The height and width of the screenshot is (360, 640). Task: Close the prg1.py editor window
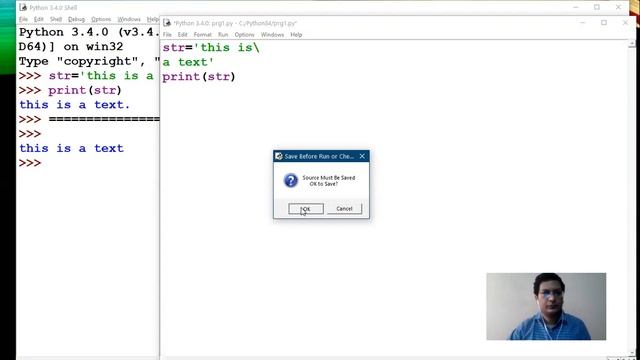625,23
